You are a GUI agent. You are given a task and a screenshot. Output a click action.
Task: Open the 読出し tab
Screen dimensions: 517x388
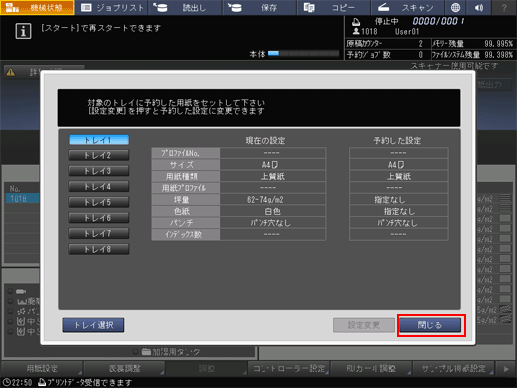[185, 7]
